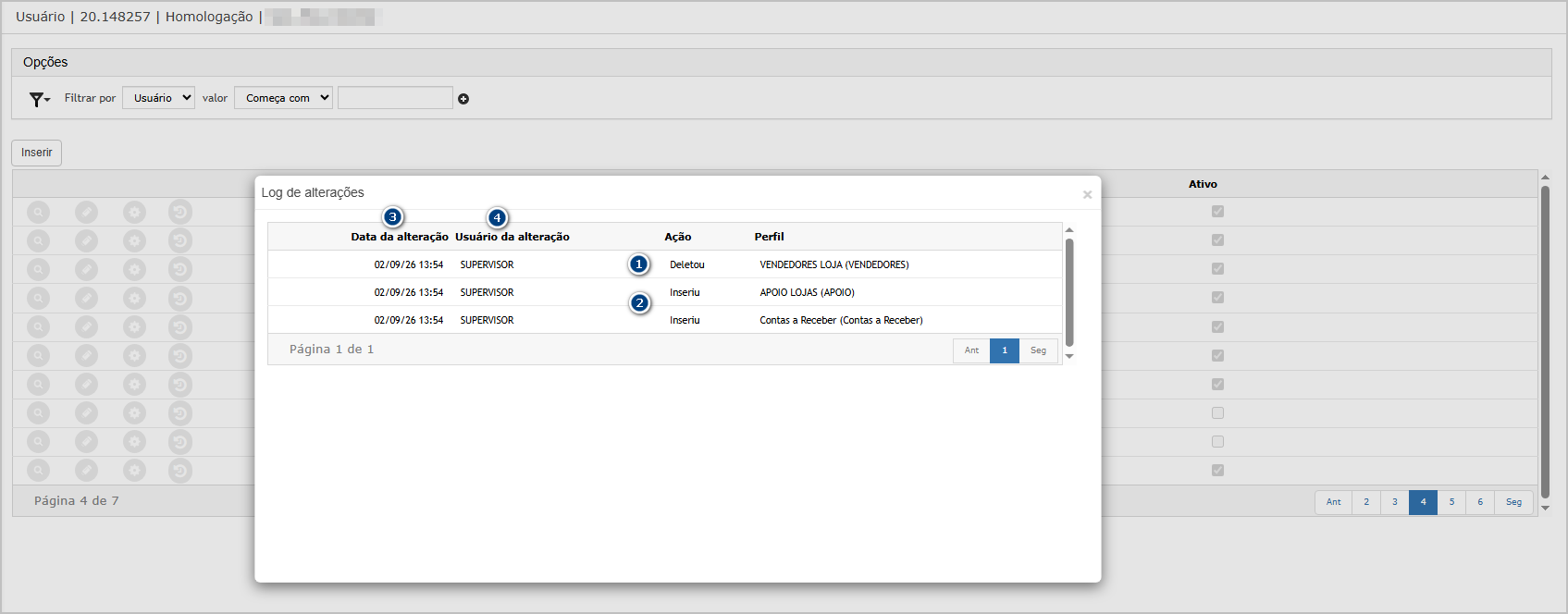Enable unchecked Ativo checkbox in eighth row
Image resolution: width=1568 pixels, height=614 pixels.
[1217, 413]
